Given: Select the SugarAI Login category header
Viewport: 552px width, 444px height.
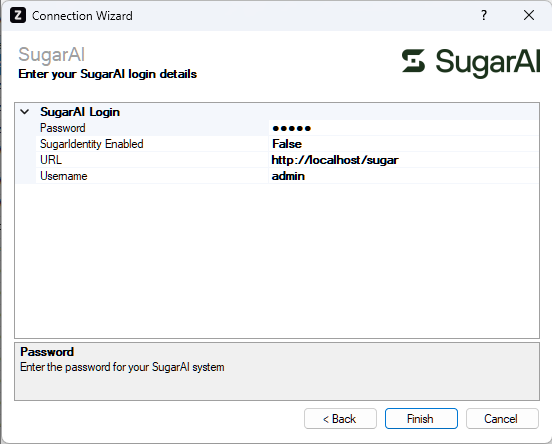Looking at the screenshot, I should pyautogui.click(x=80, y=112).
